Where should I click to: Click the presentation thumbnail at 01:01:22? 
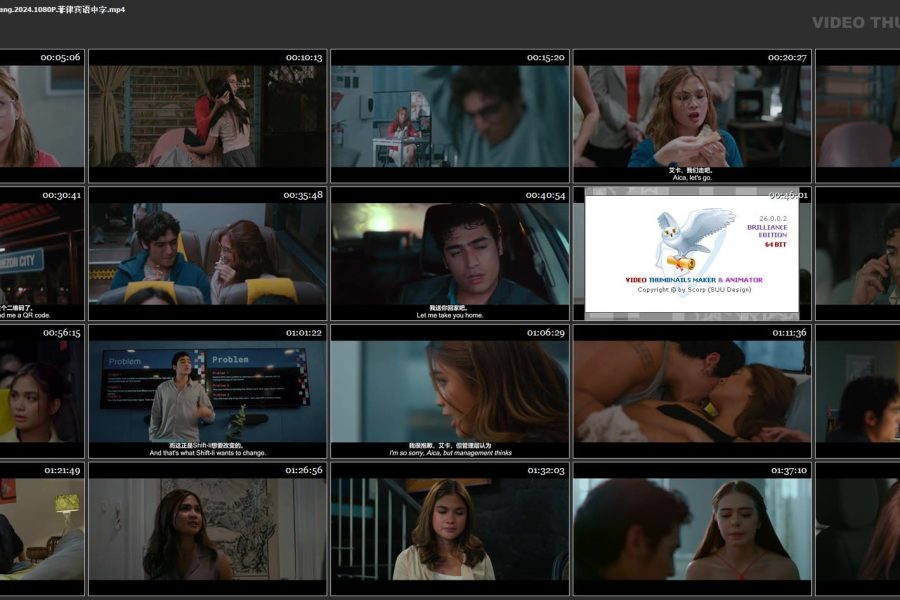(x=207, y=390)
